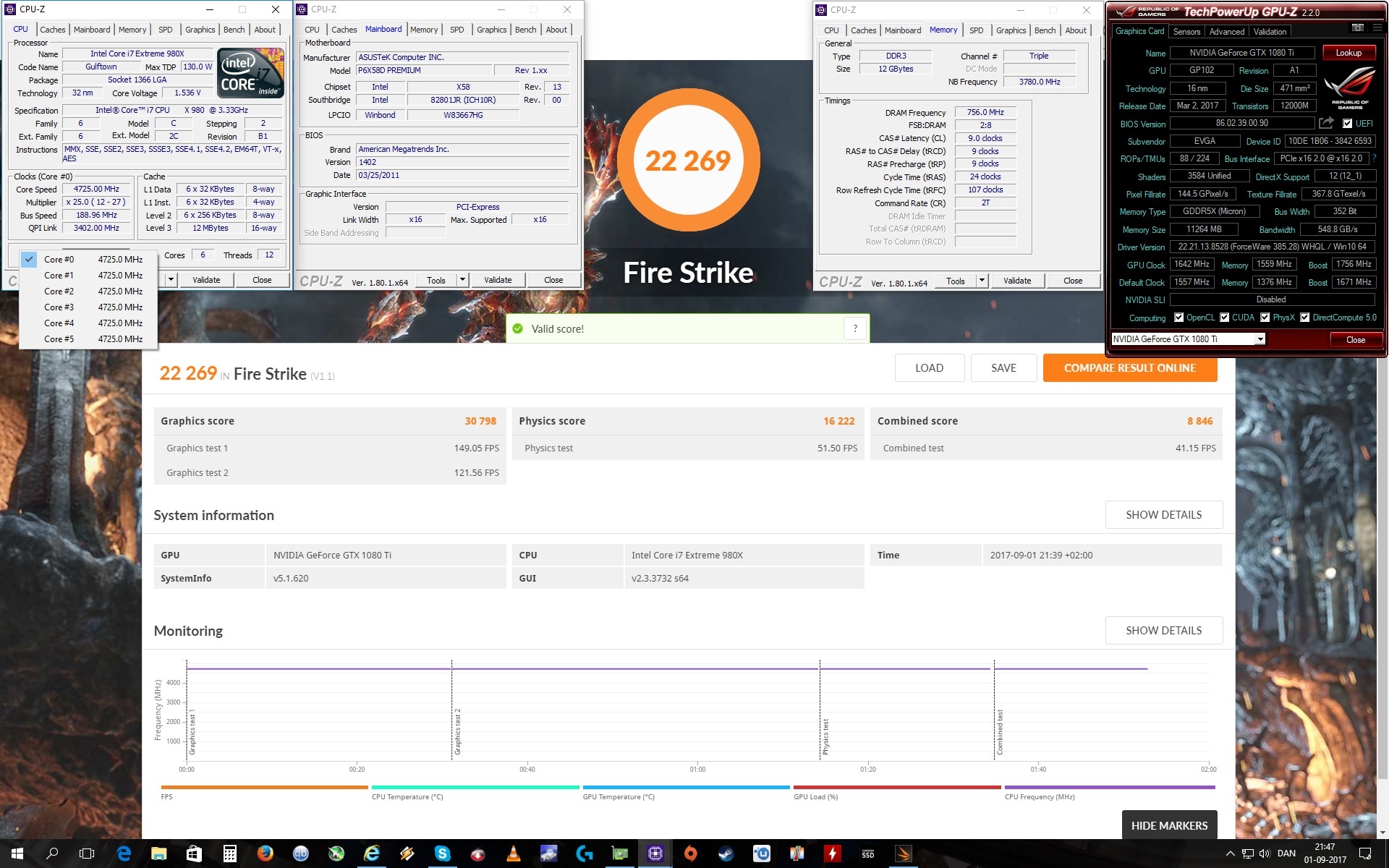Click BIOS export share arrow icon in GPU-Z

pos(1325,123)
